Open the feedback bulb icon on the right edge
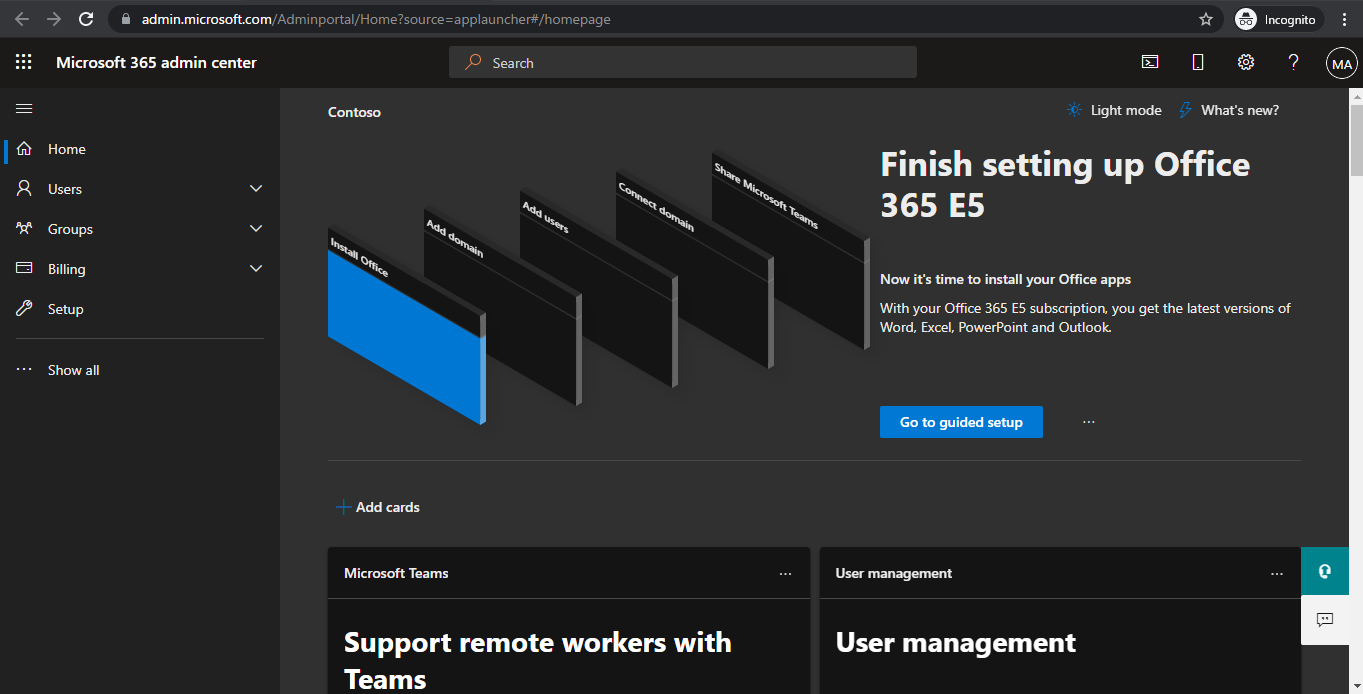This screenshot has width=1363, height=694. tap(1324, 570)
